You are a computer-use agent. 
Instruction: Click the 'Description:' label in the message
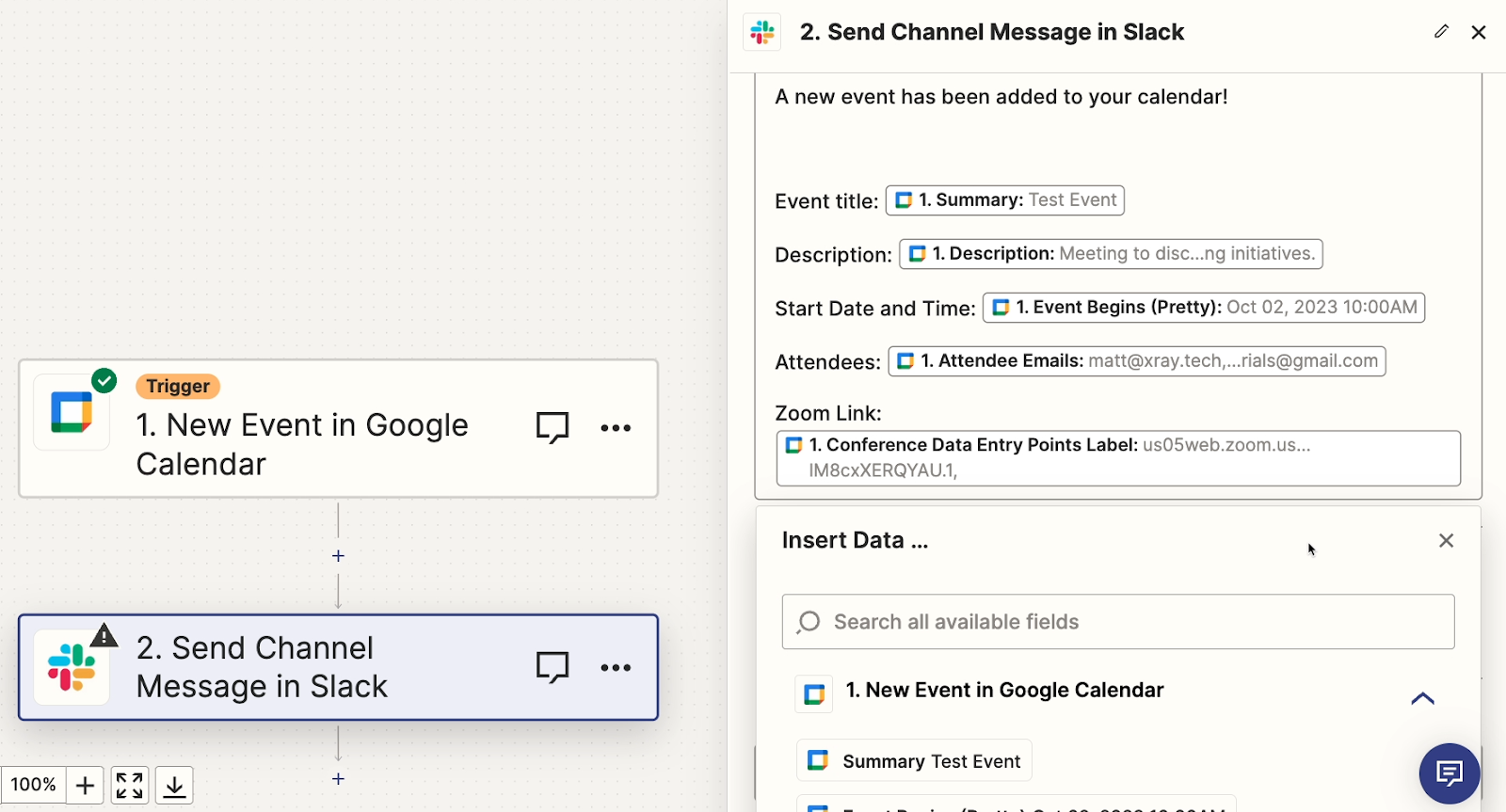click(833, 255)
